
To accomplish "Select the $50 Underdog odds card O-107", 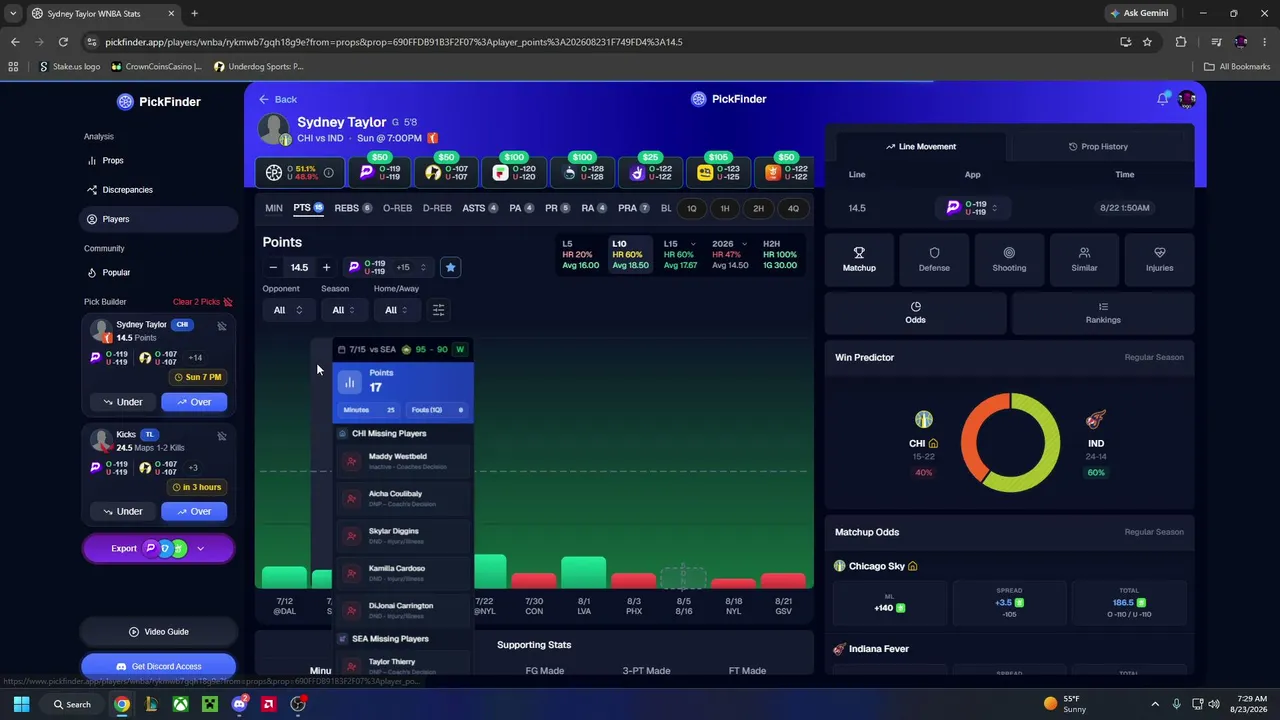I will coord(446,172).
